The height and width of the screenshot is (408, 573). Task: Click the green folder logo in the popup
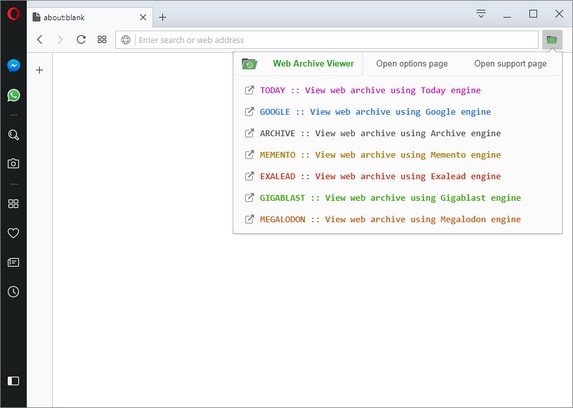pos(250,64)
